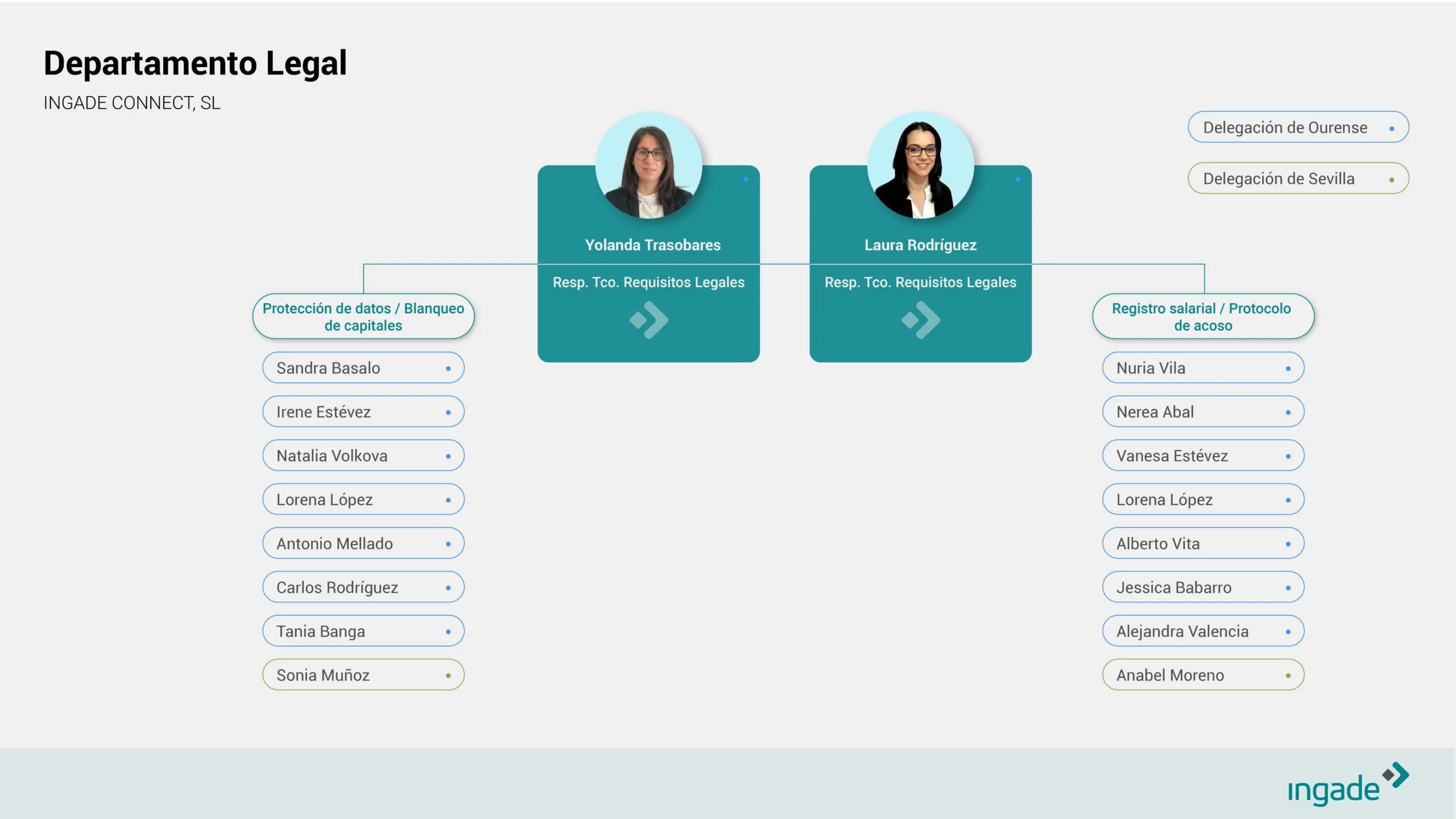Click the arrow emblem on Yolanda Trasobares card
The width and height of the screenshot is (1456, 819).
(649, 320)
